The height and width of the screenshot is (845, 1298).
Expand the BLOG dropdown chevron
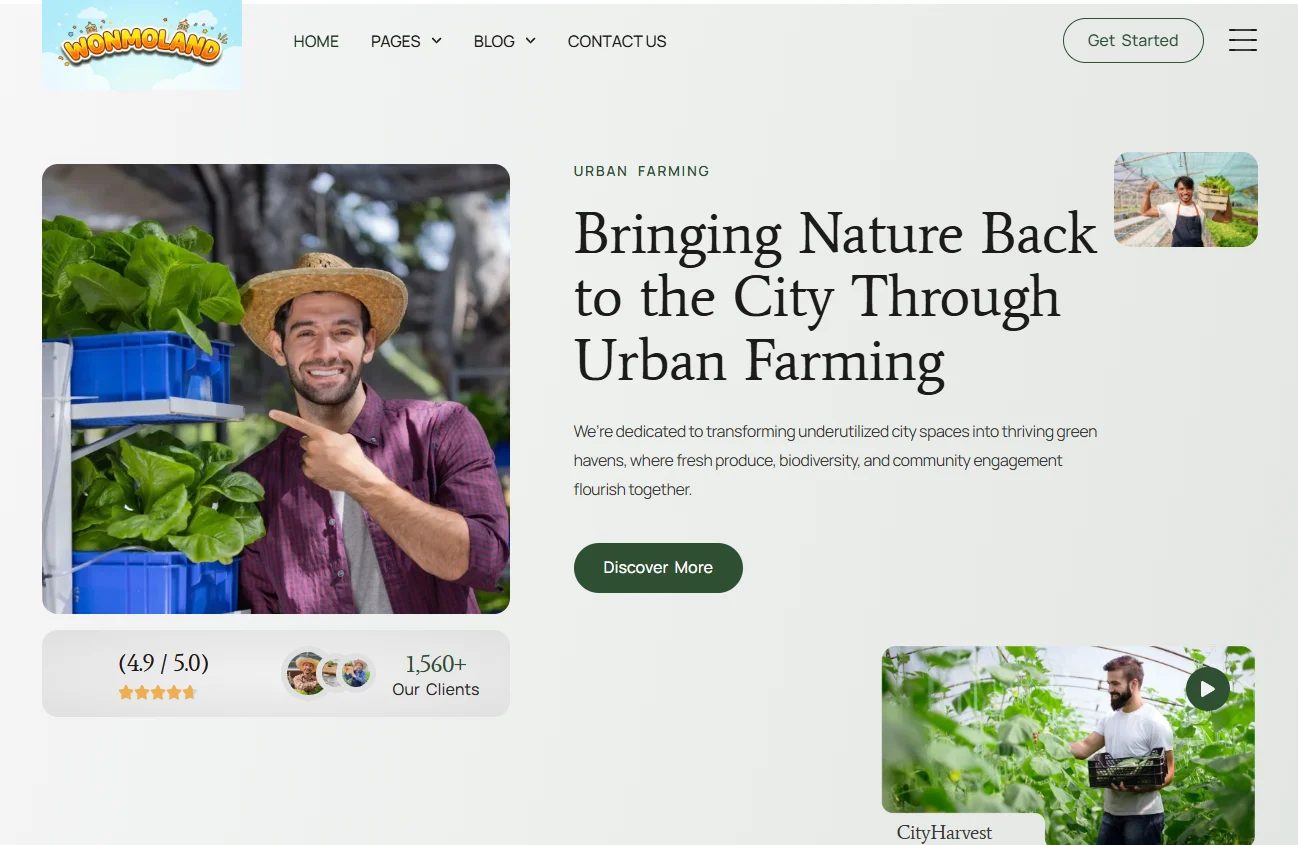tap(530, 41)
